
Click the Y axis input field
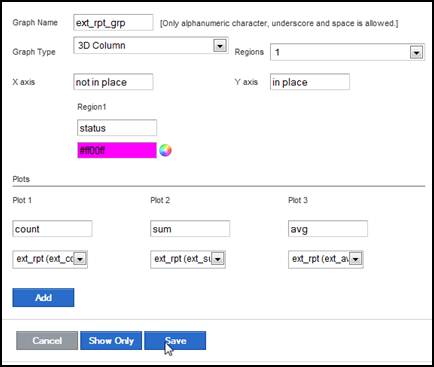click(310, 82)
